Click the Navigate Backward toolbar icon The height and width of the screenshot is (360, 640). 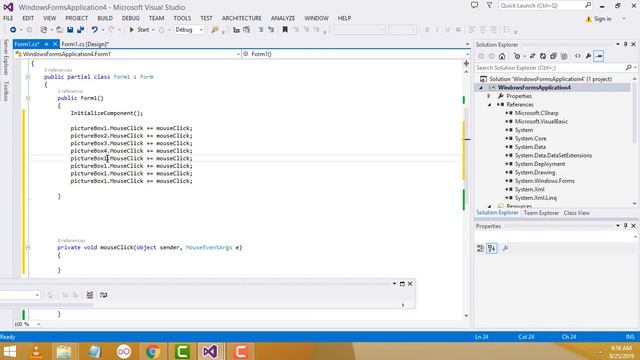tap(13, 30)
